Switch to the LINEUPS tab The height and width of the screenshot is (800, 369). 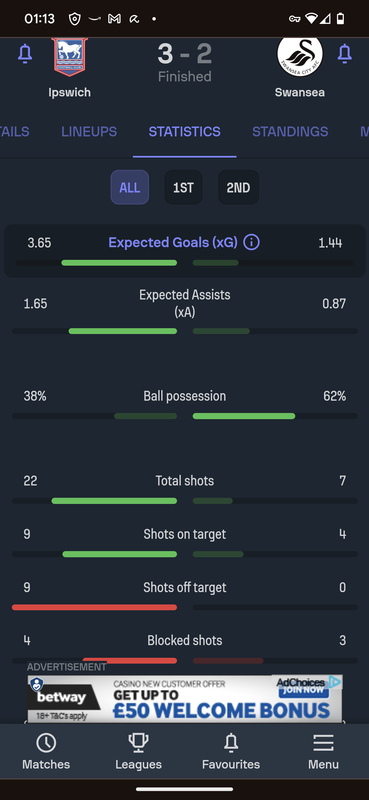click(89, 132)
